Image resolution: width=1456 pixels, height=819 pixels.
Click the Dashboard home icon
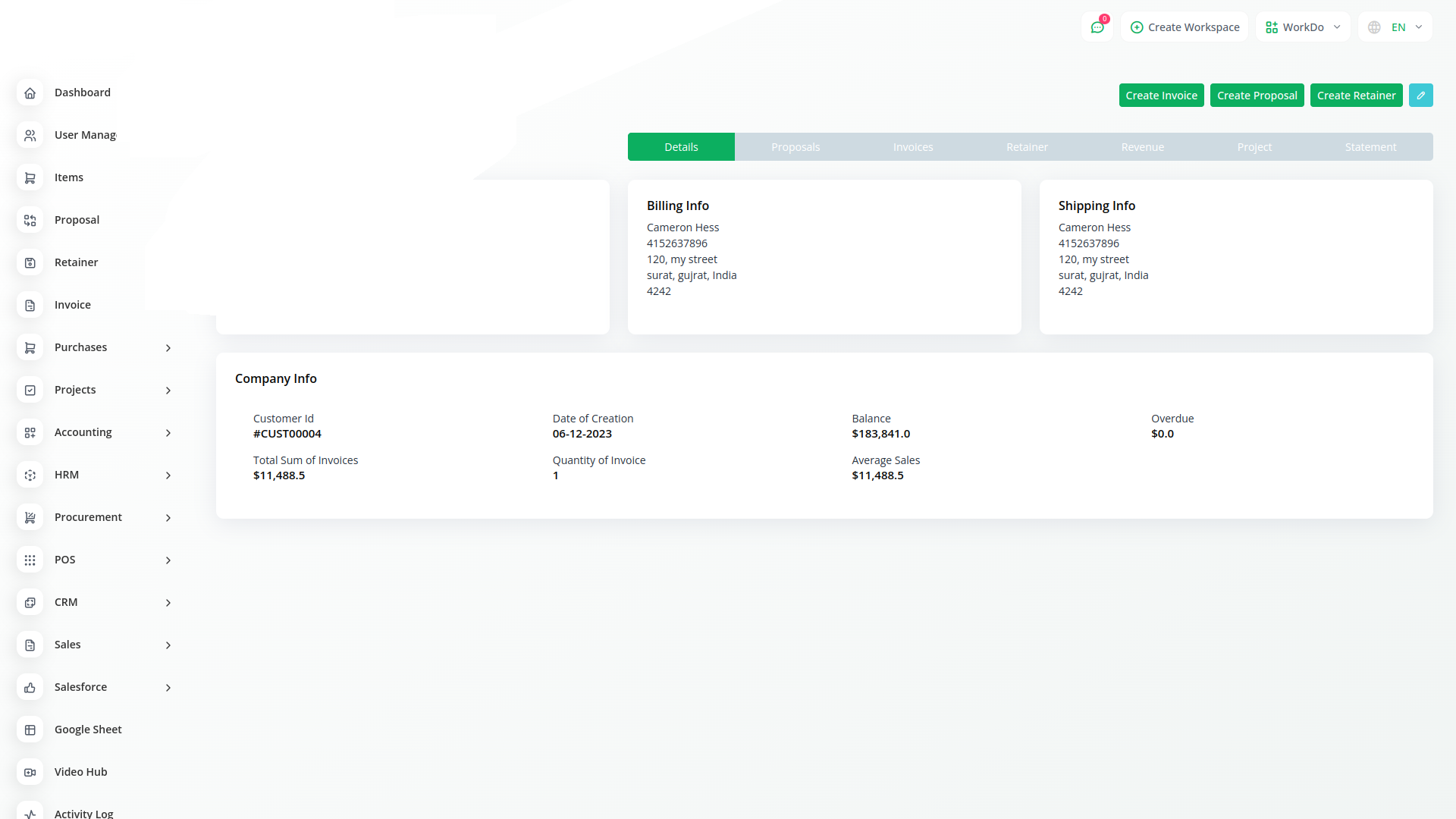pos(30,93)
